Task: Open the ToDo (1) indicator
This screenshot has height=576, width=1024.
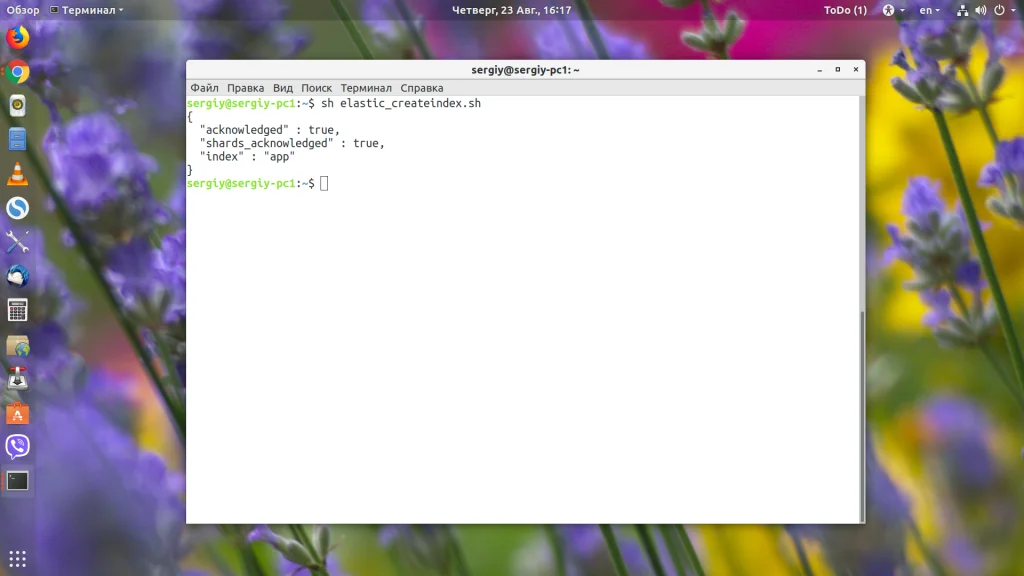Action: pos(845,10)
